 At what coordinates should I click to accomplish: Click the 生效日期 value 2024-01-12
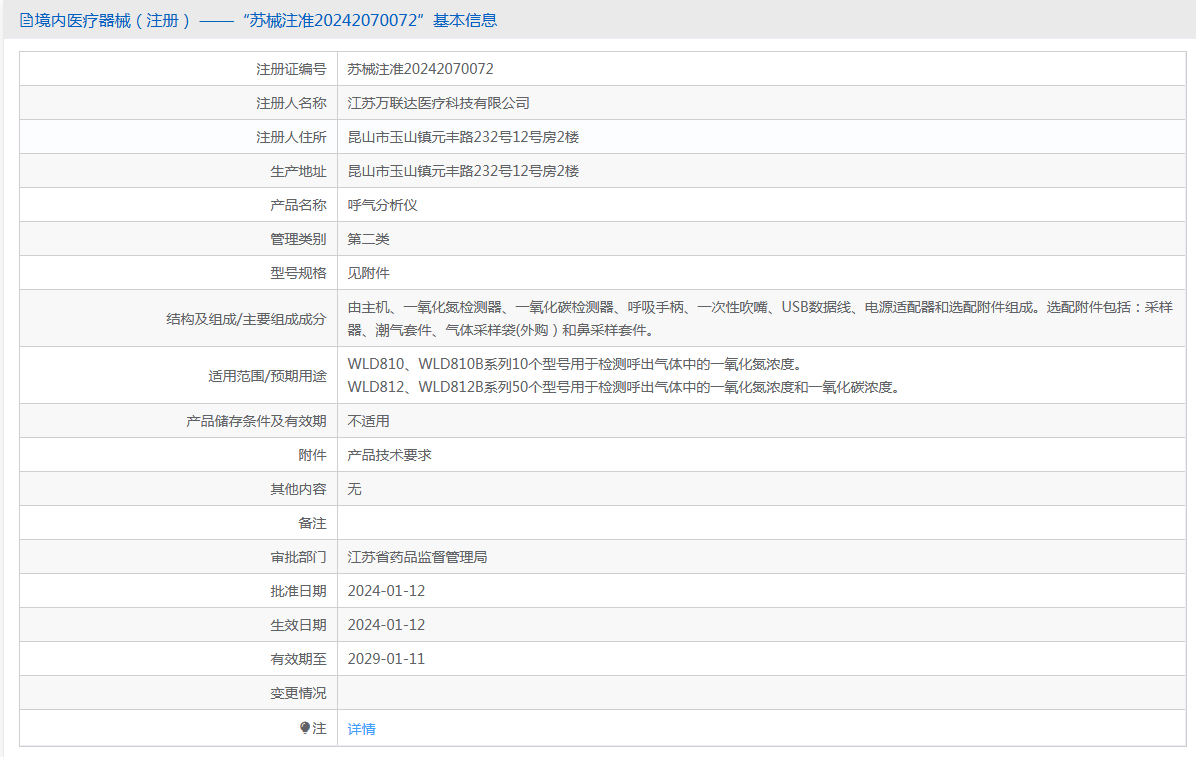[x=386, y=625]
